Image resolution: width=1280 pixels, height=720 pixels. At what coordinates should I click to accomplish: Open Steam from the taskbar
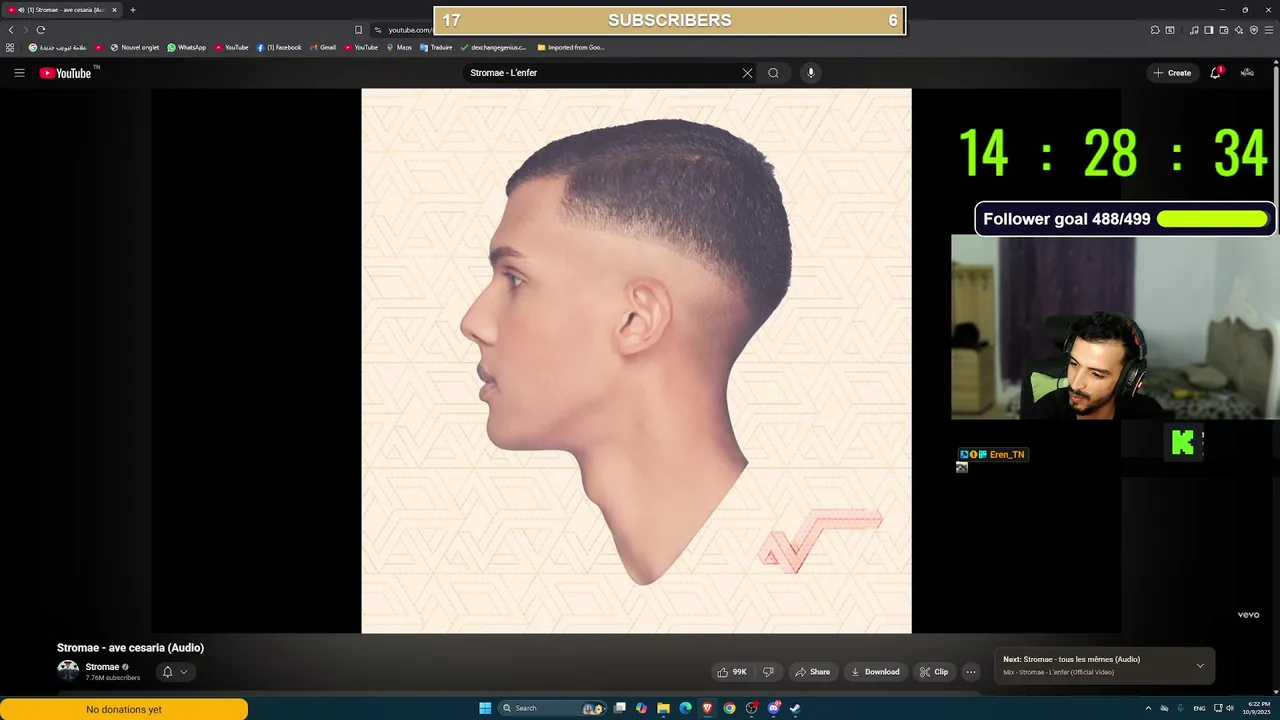[x=795, y=708]
